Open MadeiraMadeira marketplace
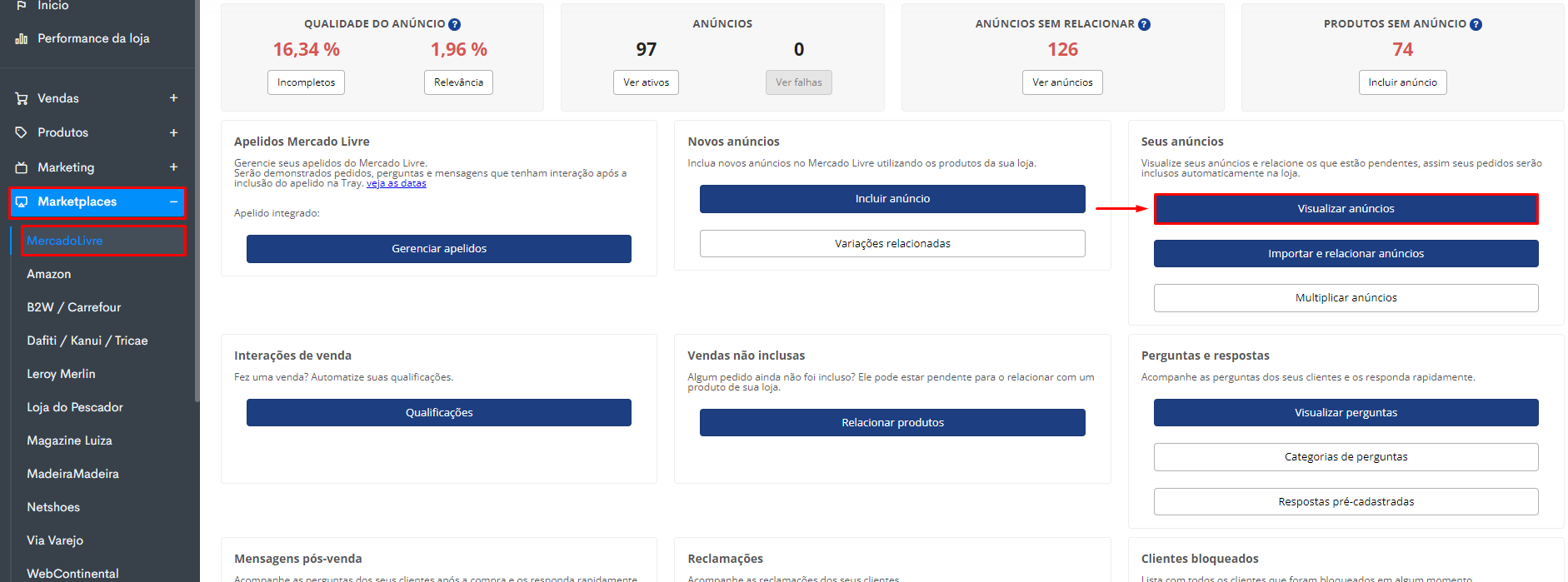 click(x=72, y=474)
